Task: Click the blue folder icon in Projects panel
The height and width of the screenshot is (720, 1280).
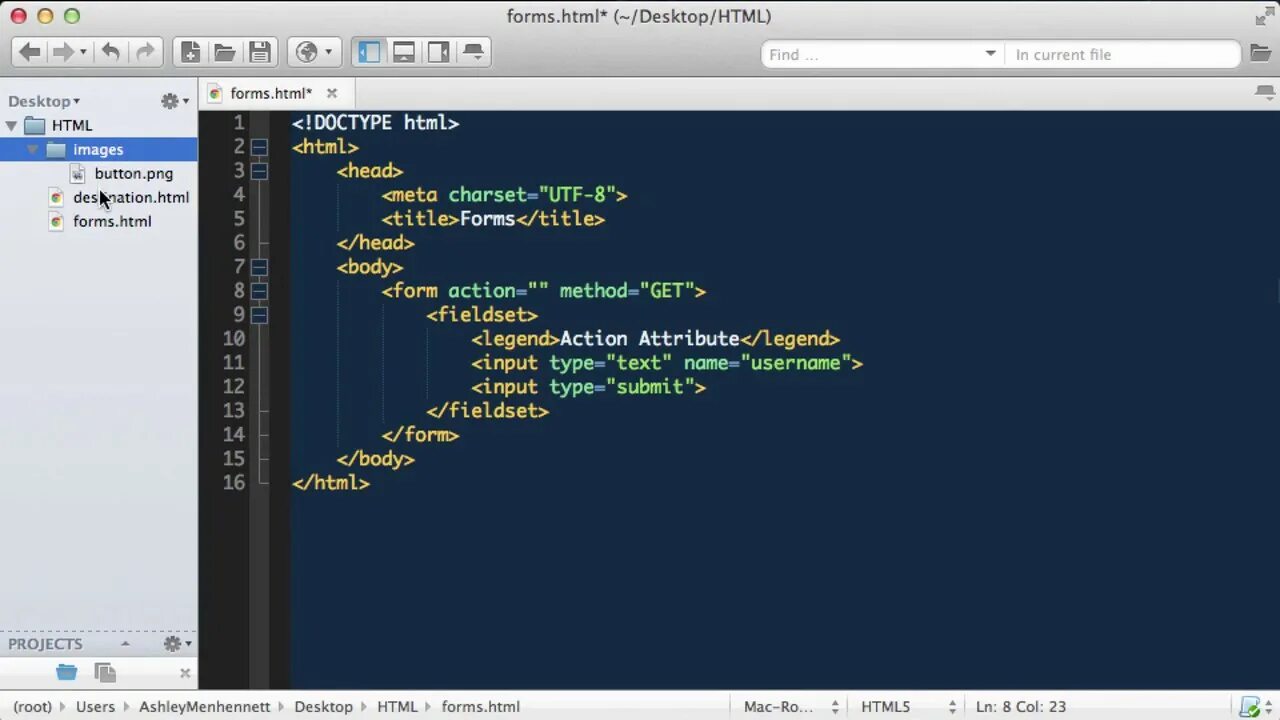Action: click(67, 673)
